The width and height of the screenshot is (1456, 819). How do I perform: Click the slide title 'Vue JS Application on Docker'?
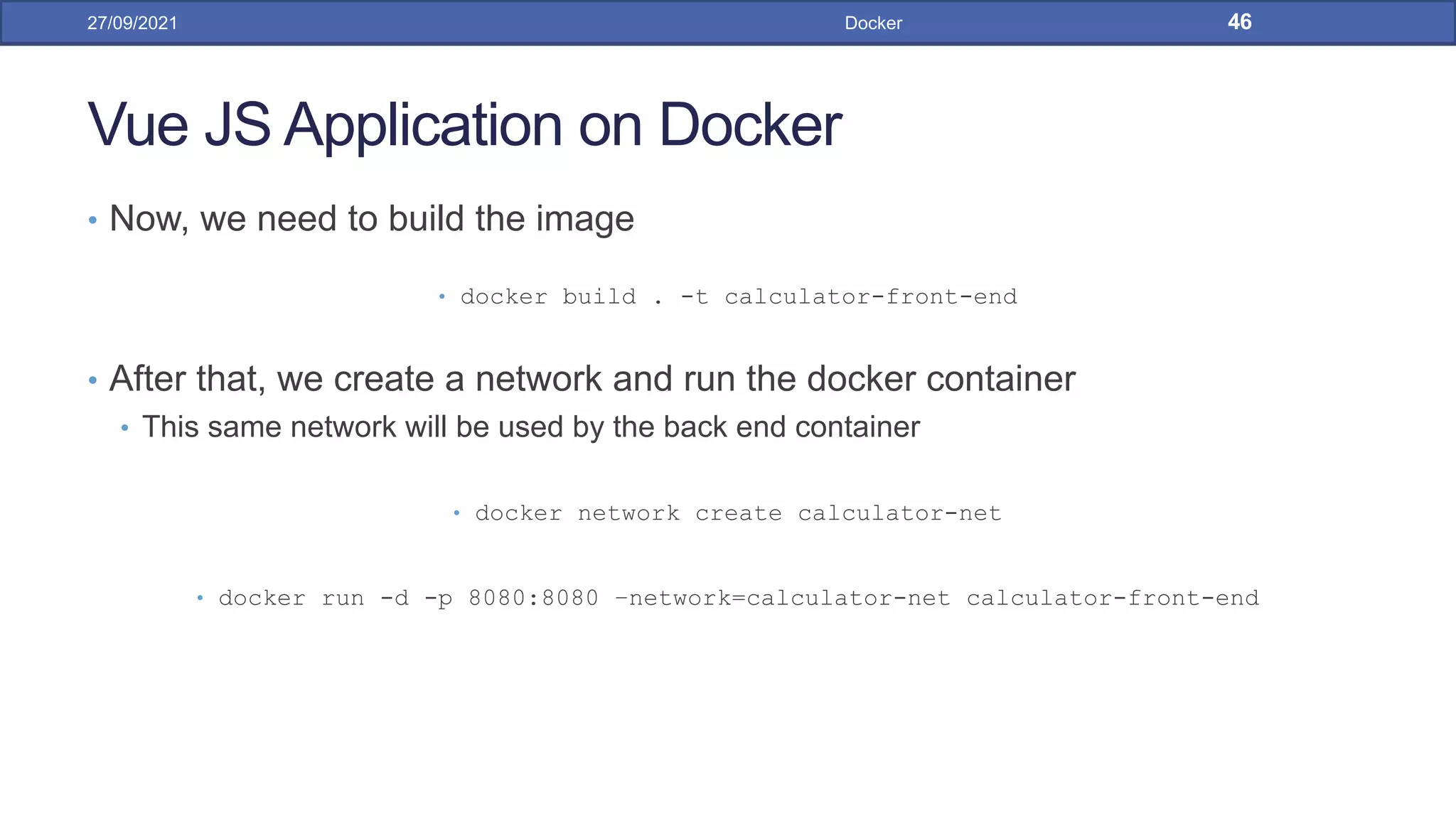tap(464, 125)
